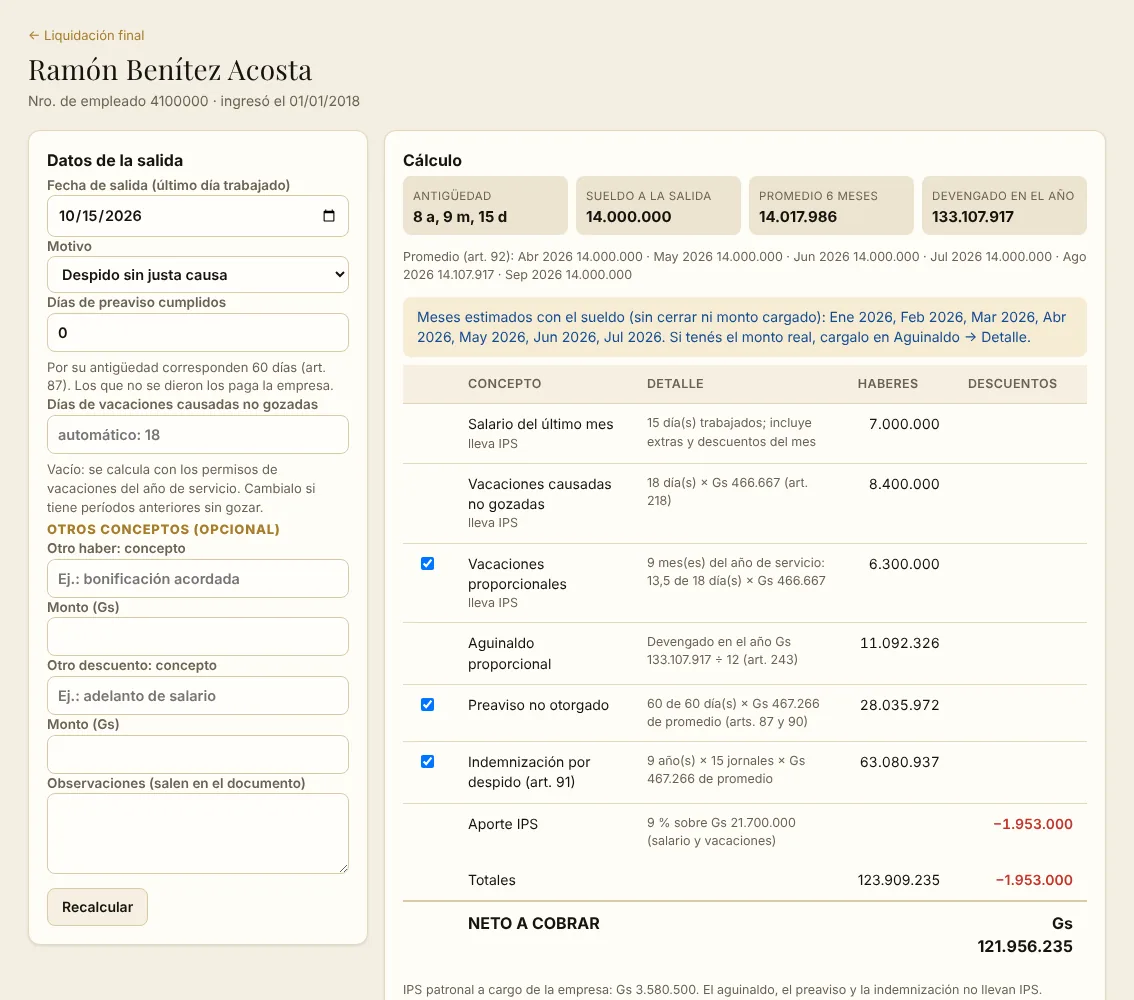
Task: Click the amount 7.000.000
Action: pos(904,424)
